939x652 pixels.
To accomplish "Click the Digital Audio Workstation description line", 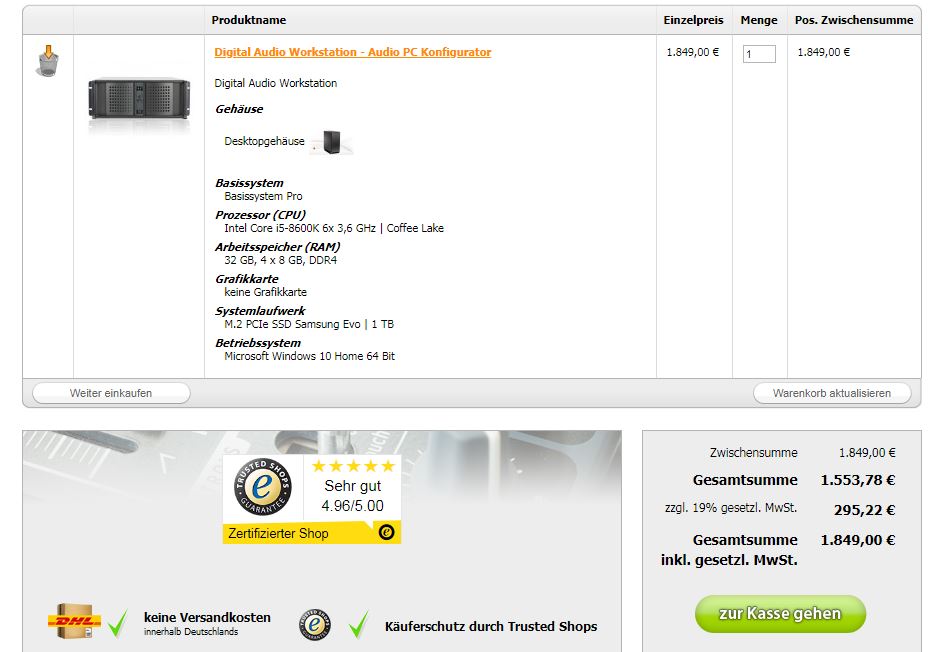I will tap(275, 83).
